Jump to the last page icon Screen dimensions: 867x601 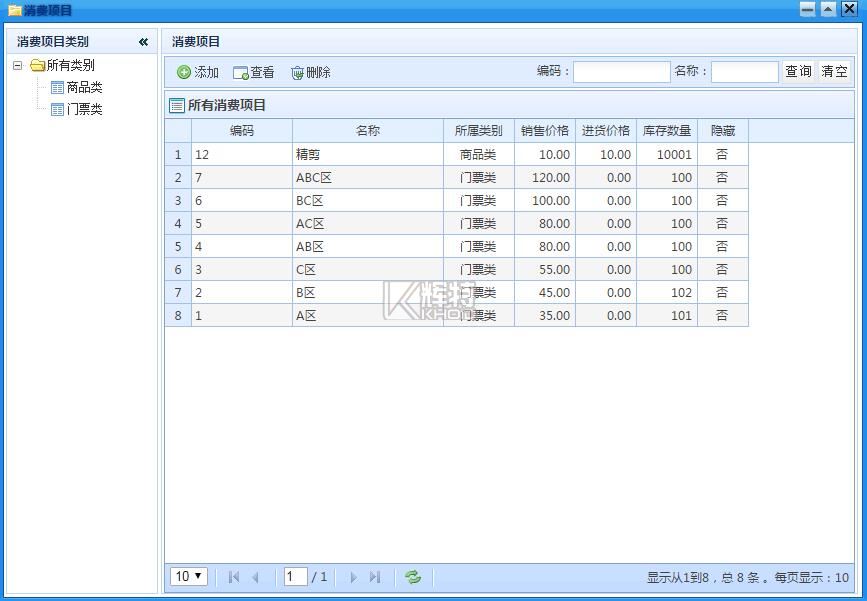[x=375, y=577]
